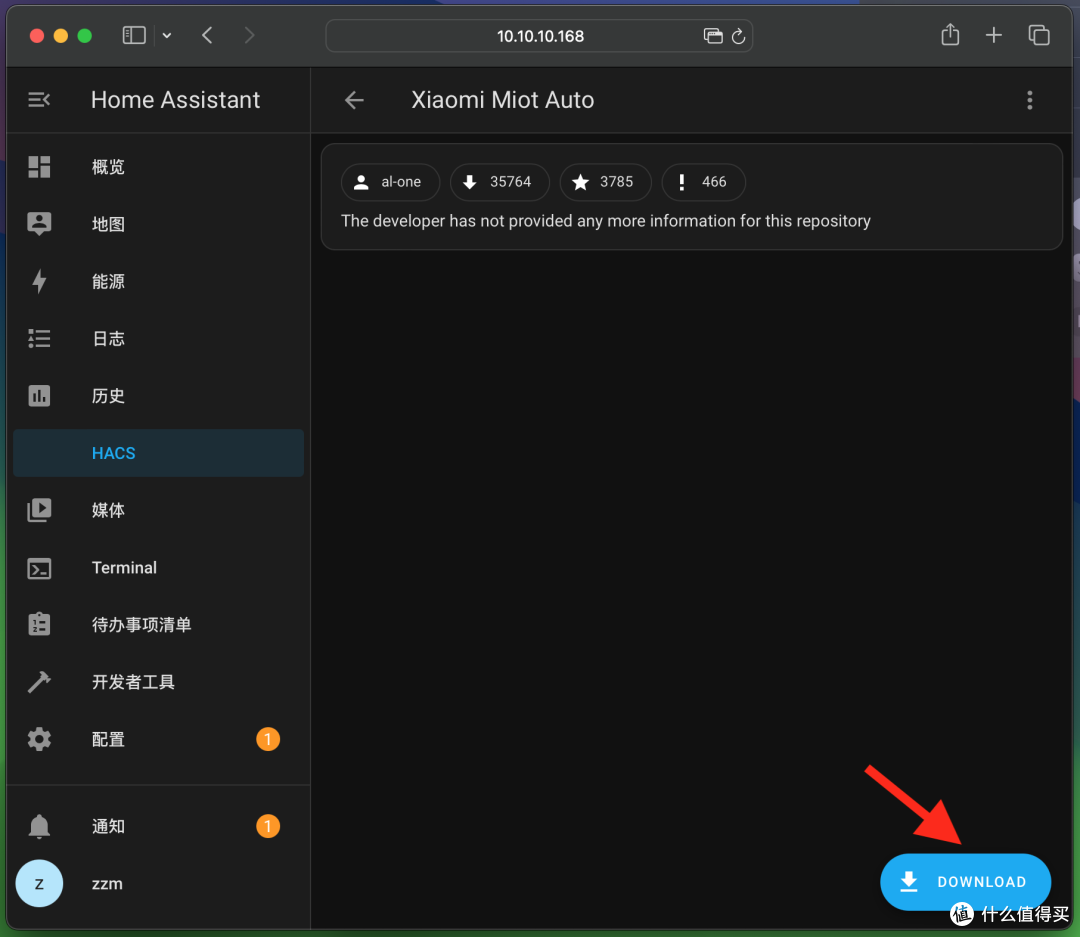
Task: Select 待办事项清单 label in sidebar
Action: click(x=141, y=624)
